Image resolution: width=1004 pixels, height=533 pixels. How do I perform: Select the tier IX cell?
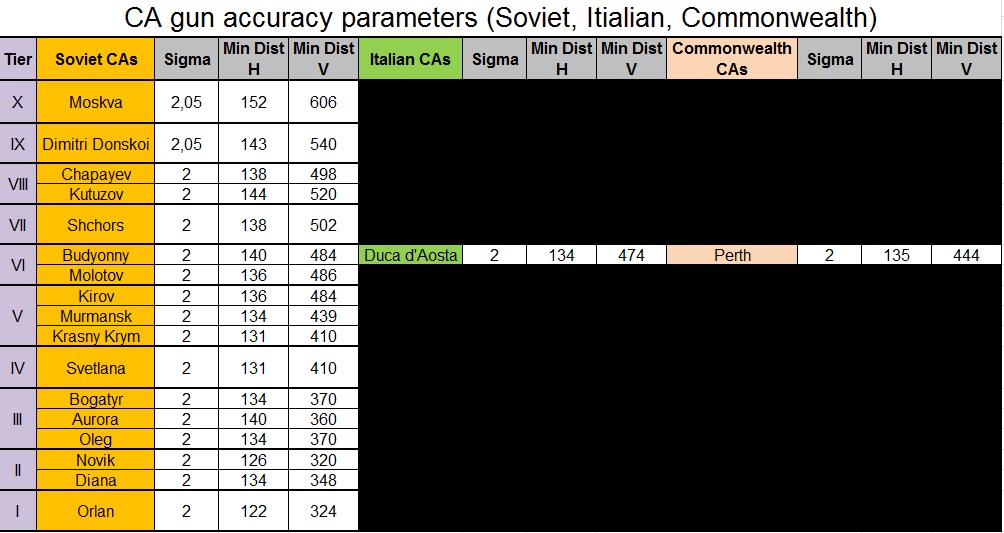tap(18, 144)
